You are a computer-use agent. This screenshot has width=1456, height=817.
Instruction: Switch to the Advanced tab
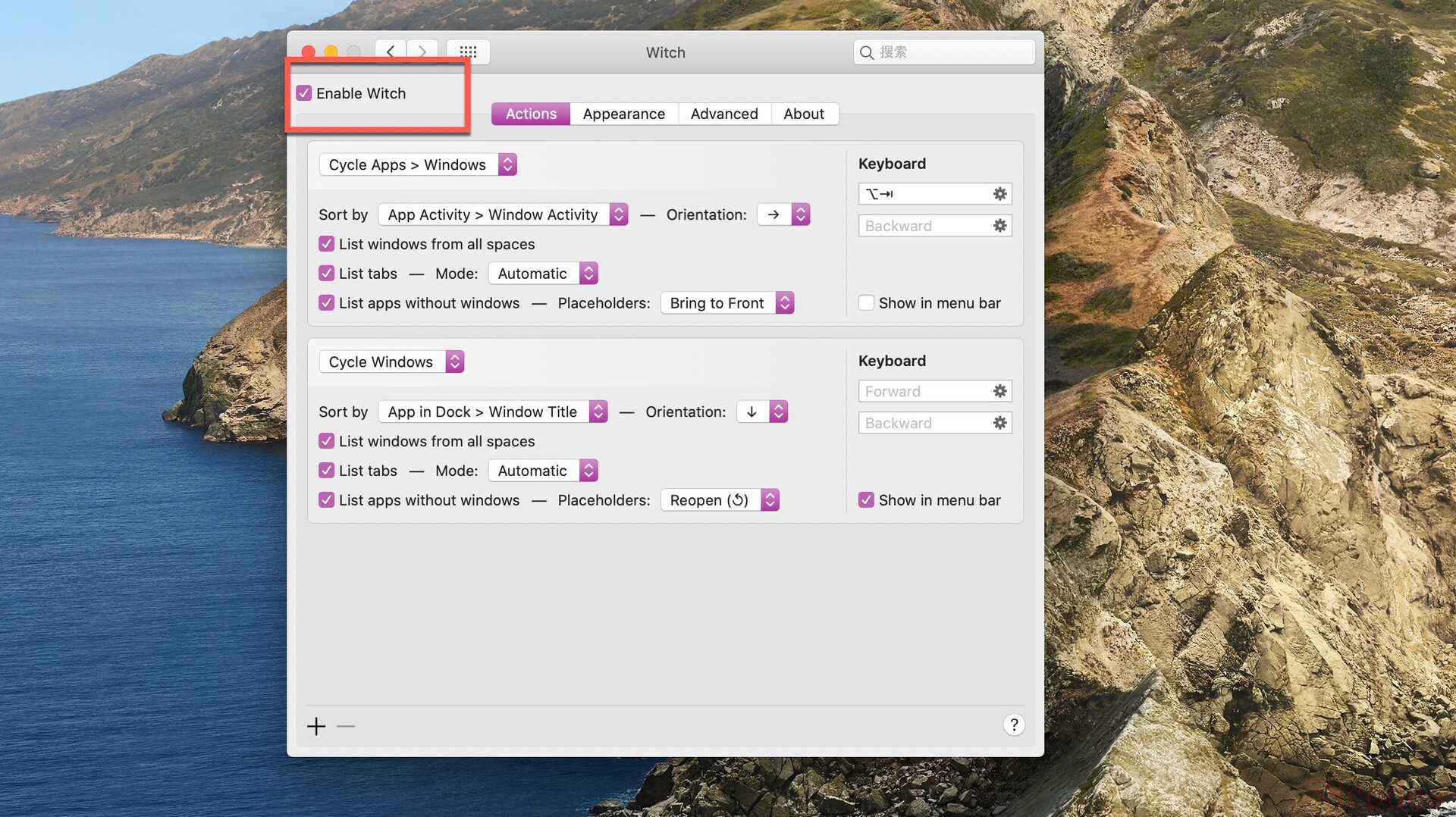[x=724, y=114]
